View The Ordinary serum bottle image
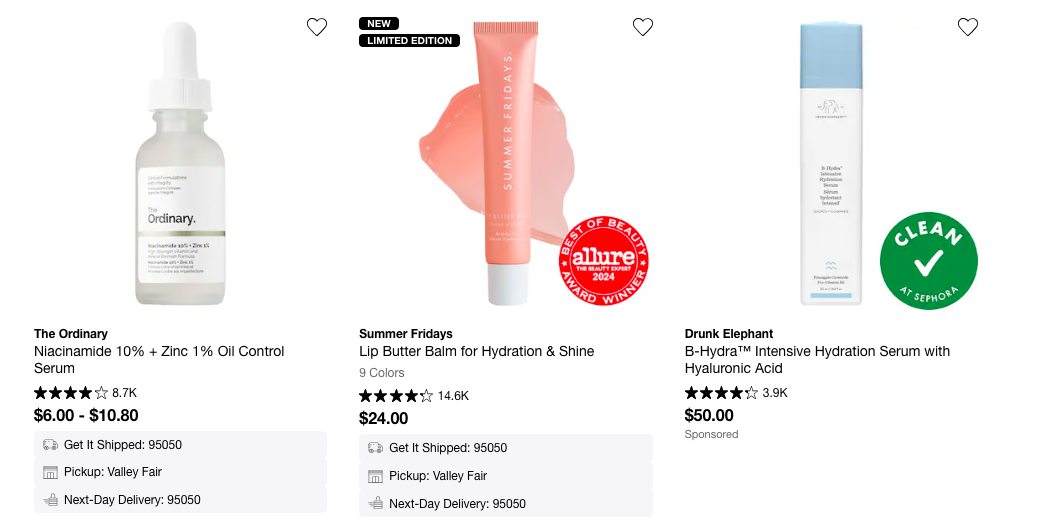 point(180,165)
